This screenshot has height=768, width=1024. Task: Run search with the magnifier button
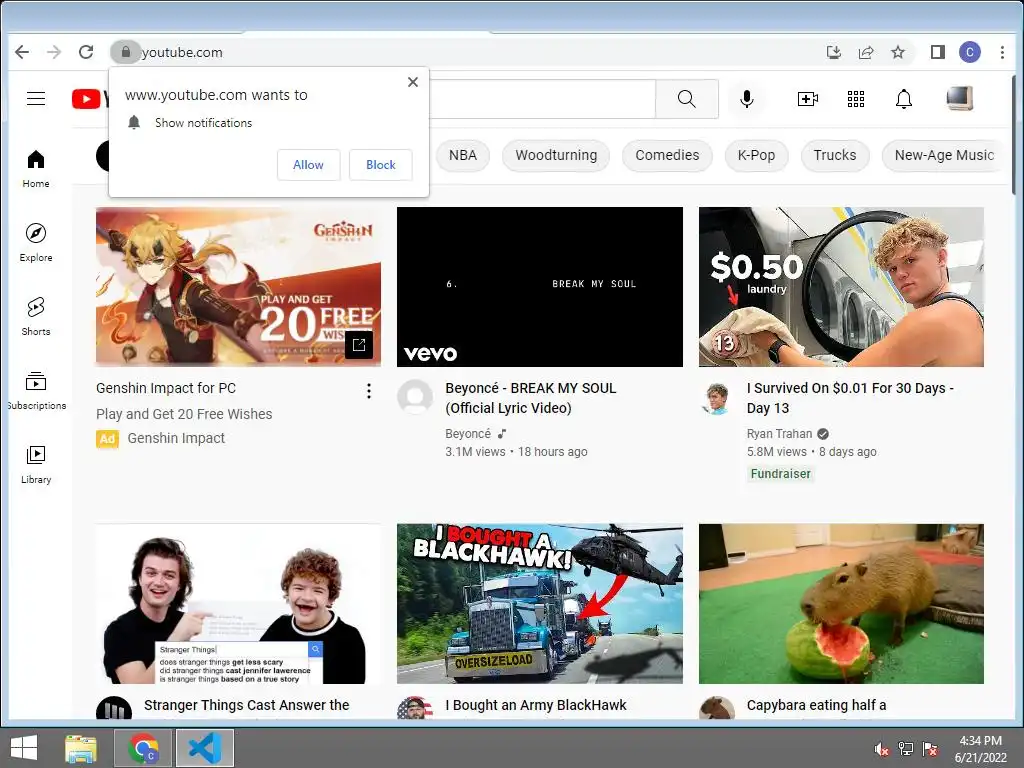point(686,99)
